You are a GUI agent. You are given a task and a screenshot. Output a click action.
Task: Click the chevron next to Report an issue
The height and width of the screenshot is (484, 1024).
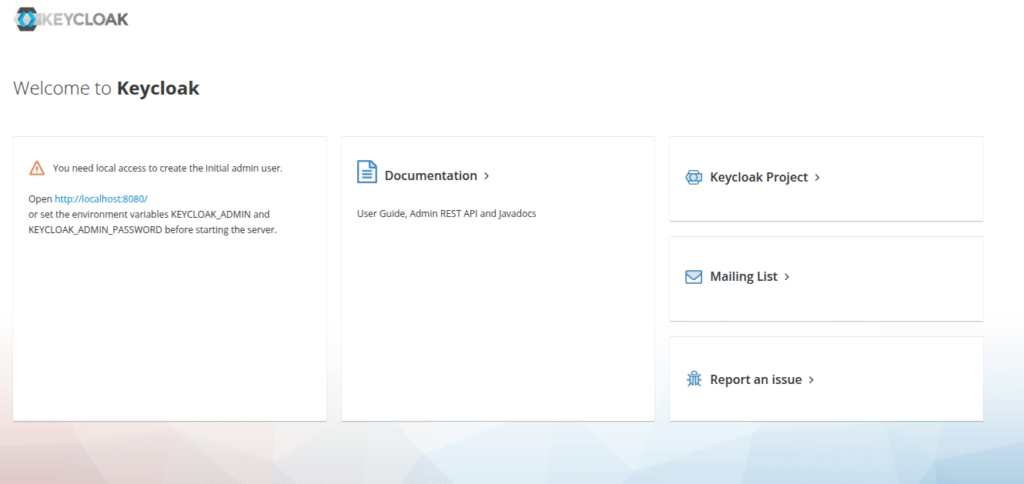[x=811, y=379]
